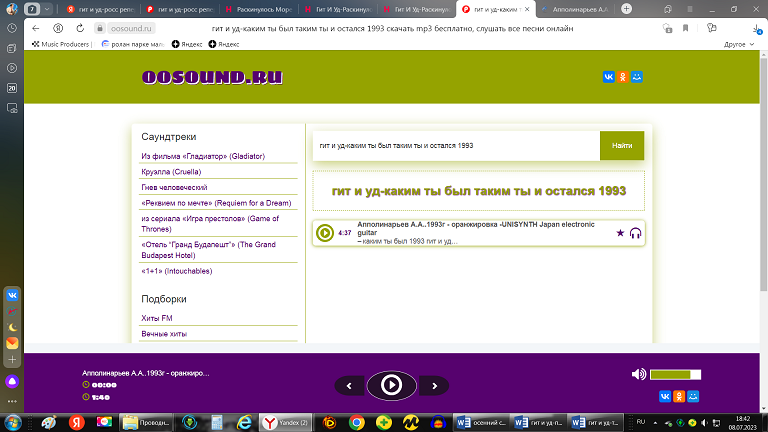Image resolution: width=768 pixels, height=432 pixels.
Task: Go back with browser back arrow
Action: (35, 28)
